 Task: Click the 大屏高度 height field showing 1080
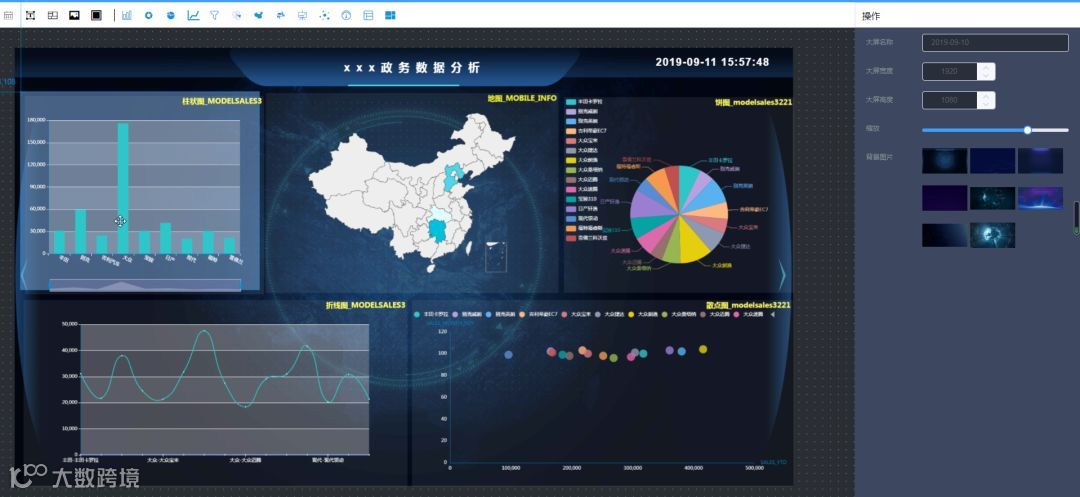point(950,101)
